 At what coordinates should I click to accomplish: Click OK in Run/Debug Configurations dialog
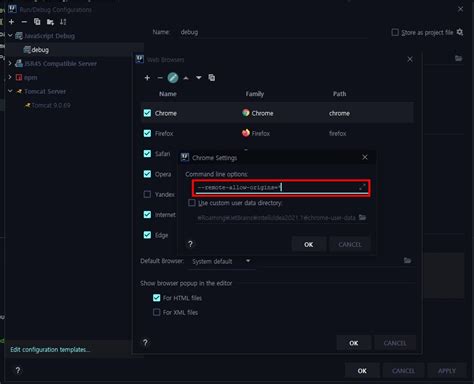click(x=362, y=371)
